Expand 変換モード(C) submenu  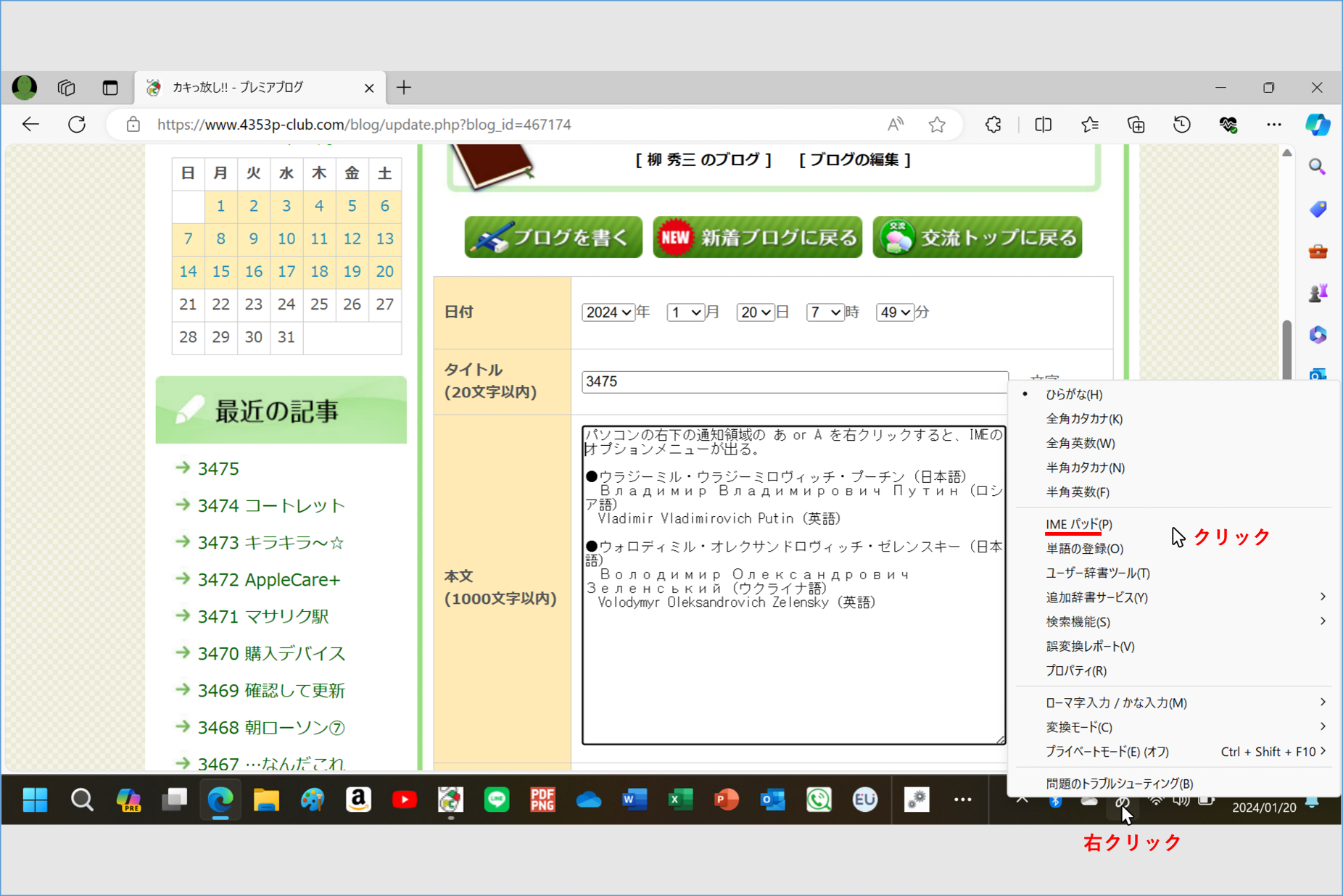point(1173,727)
